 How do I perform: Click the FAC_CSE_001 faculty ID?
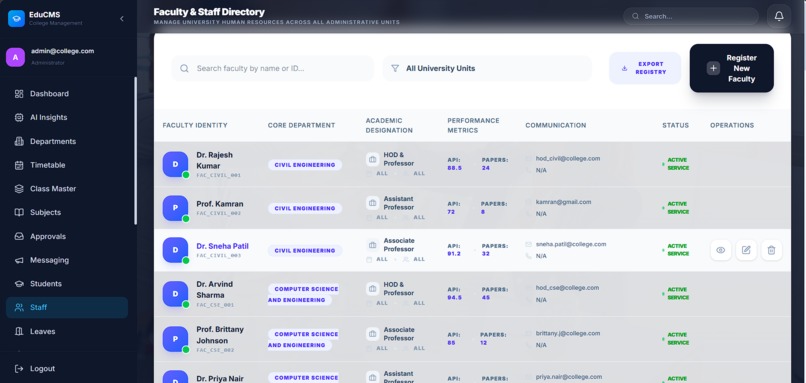[215, 305]
